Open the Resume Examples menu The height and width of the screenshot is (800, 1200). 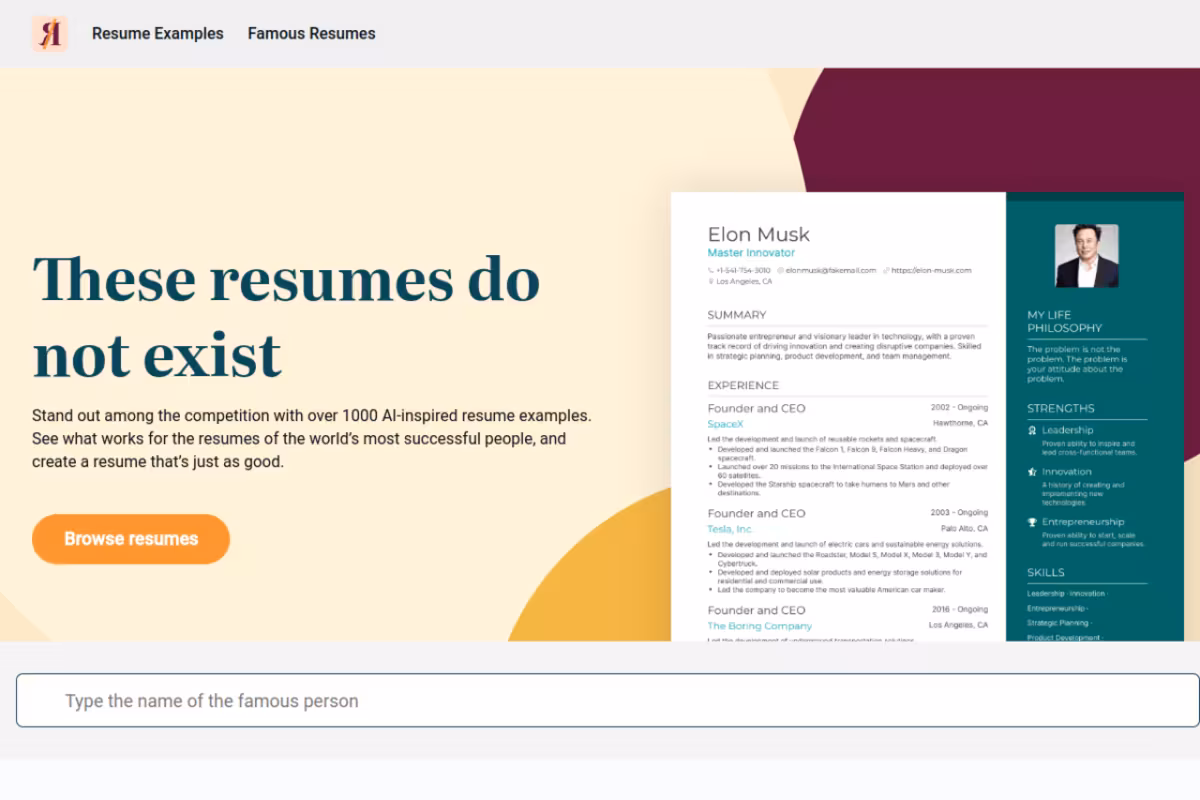click(158, 33)
